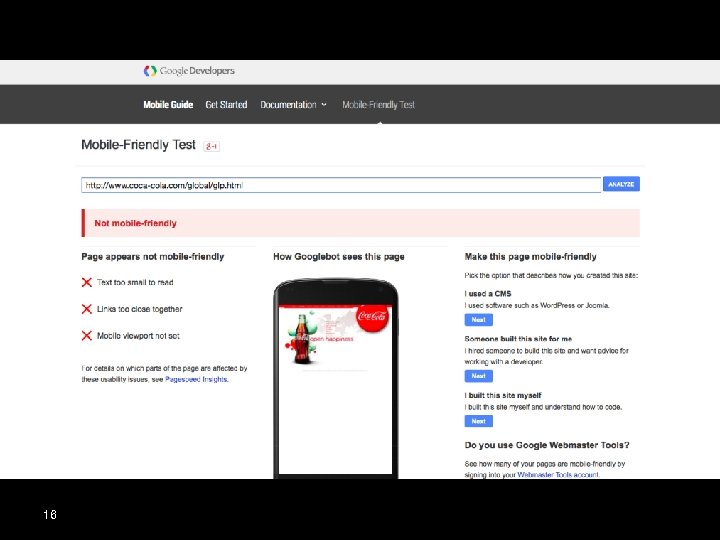
Task: Click the Analyze button
Action: coord(621,184)
